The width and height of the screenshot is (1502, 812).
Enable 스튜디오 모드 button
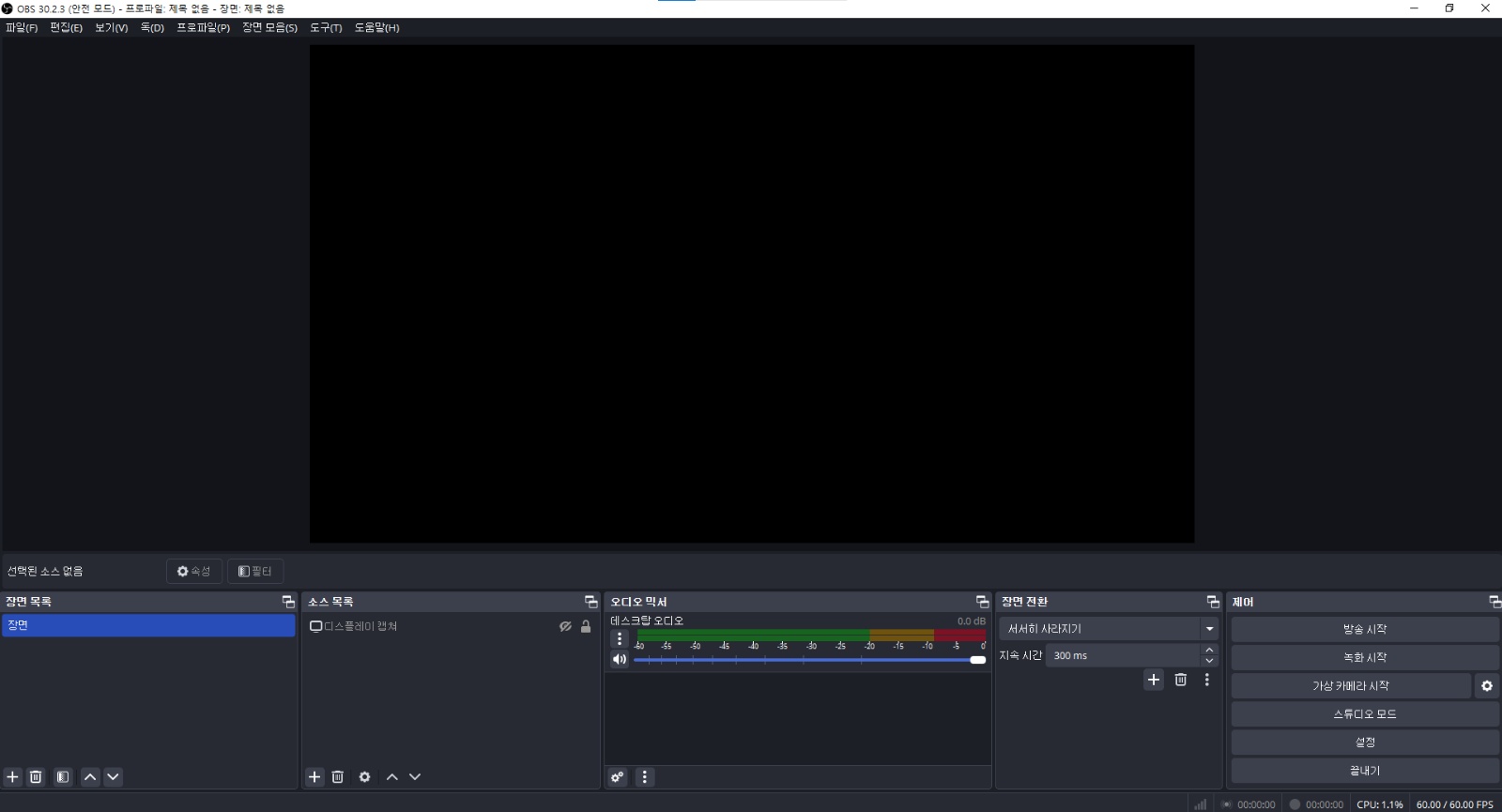[1365, 714]
